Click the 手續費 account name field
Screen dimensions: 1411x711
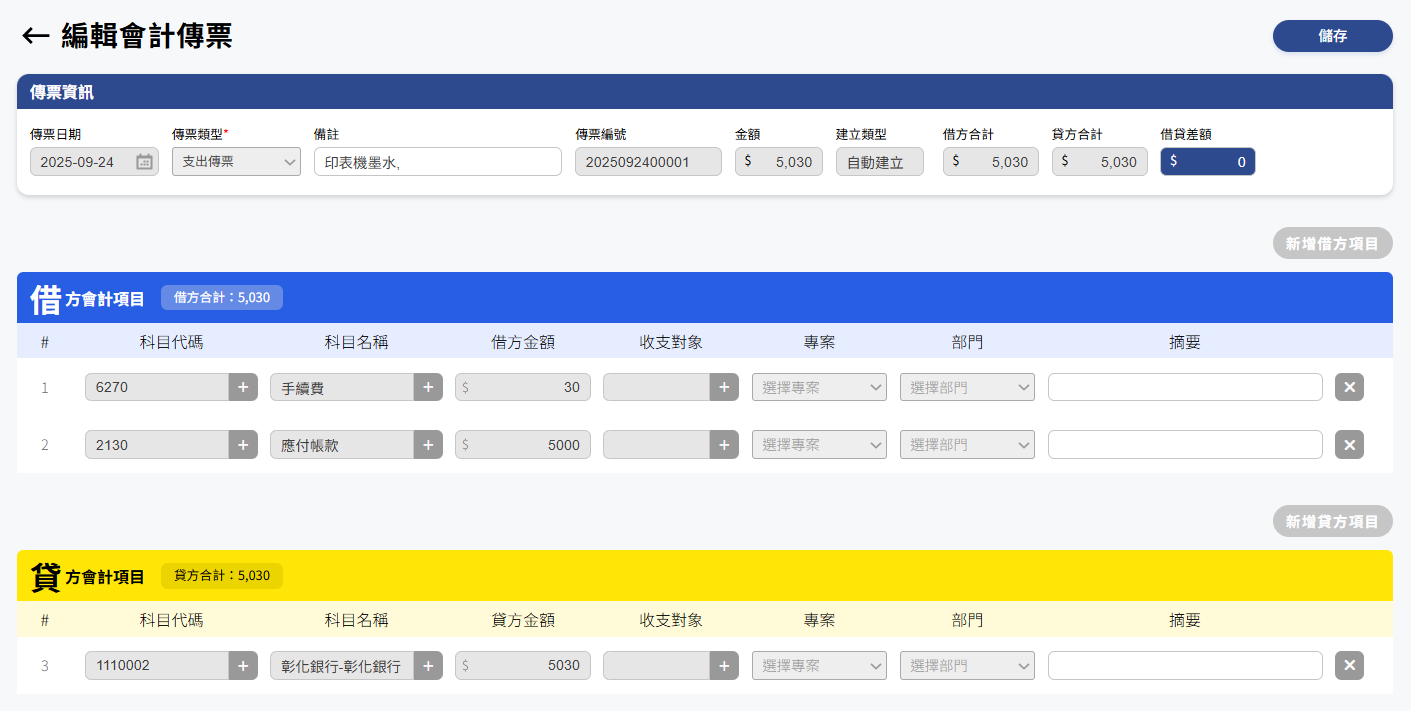342,387
